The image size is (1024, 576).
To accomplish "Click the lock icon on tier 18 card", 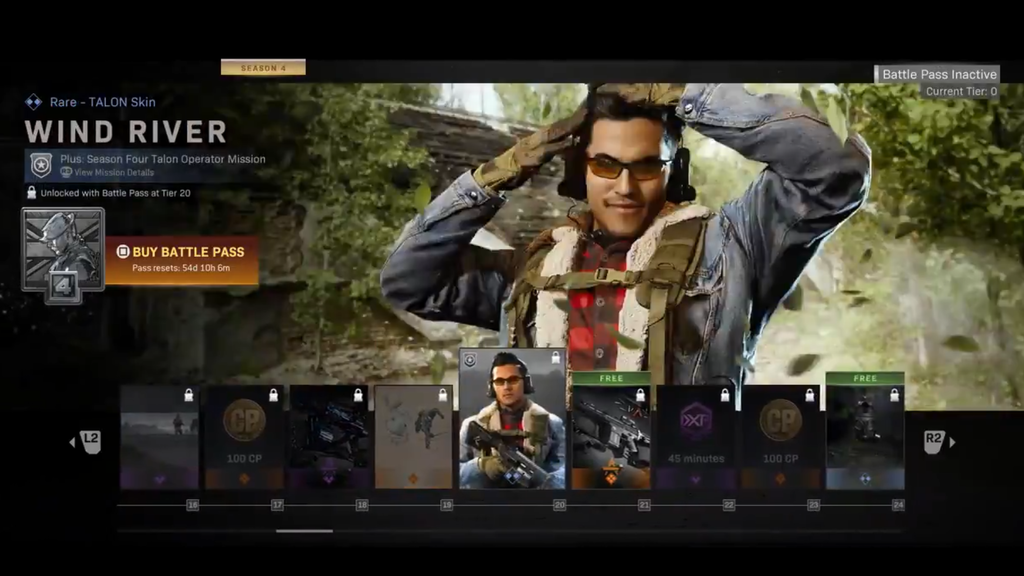I will pyautogui.click(x=358, y=394).
